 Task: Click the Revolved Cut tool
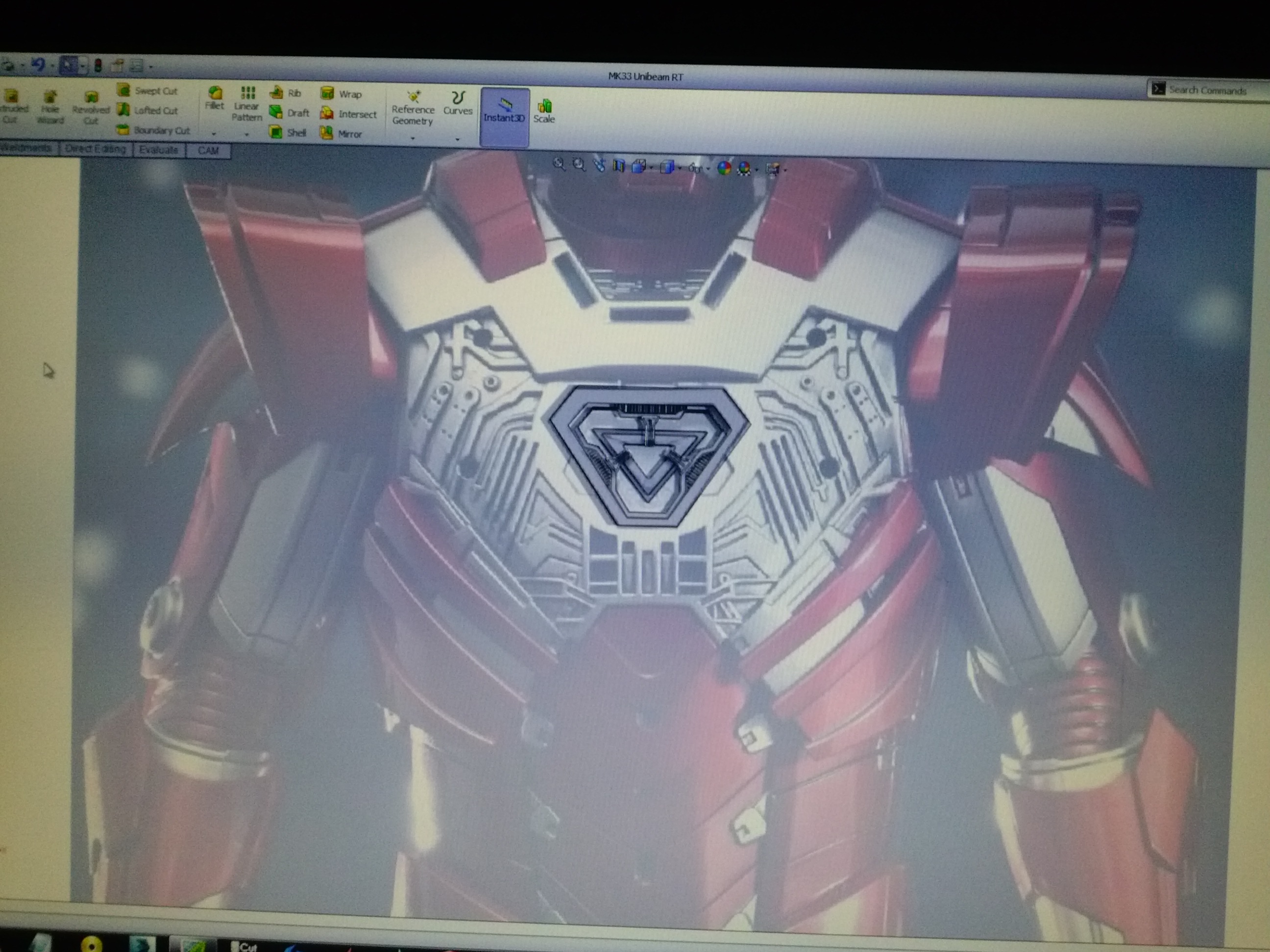90,107
